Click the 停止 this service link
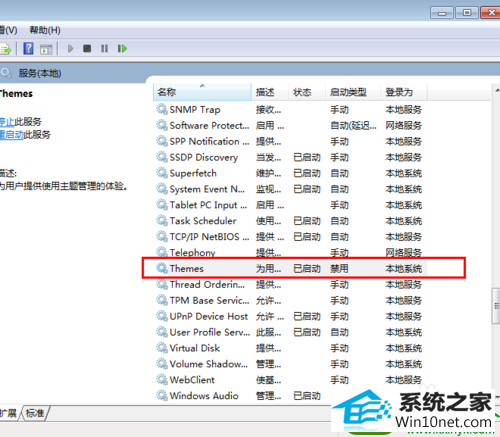 tap(7, 122)
